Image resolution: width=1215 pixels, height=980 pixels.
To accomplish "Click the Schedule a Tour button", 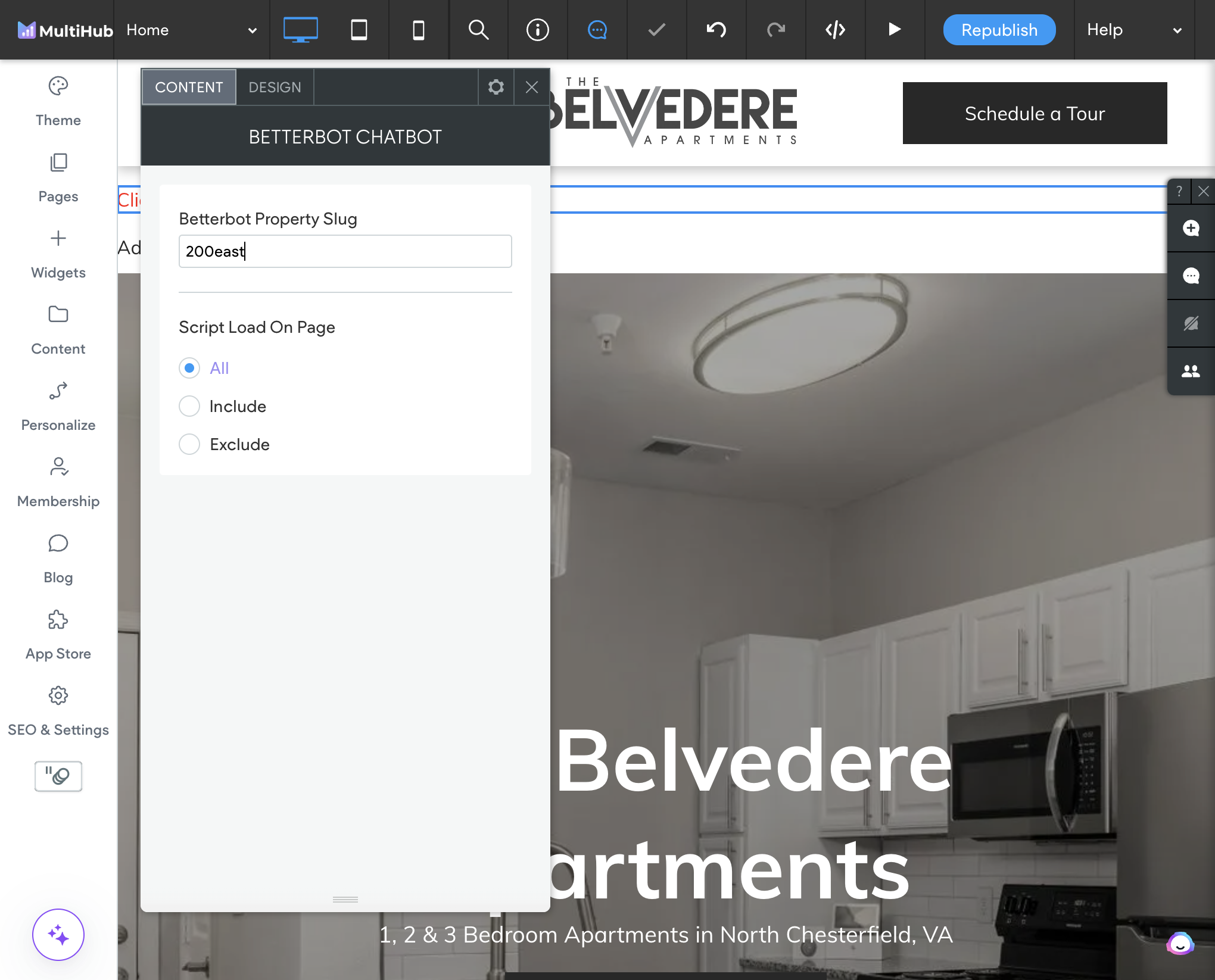I will (1035, 113).
